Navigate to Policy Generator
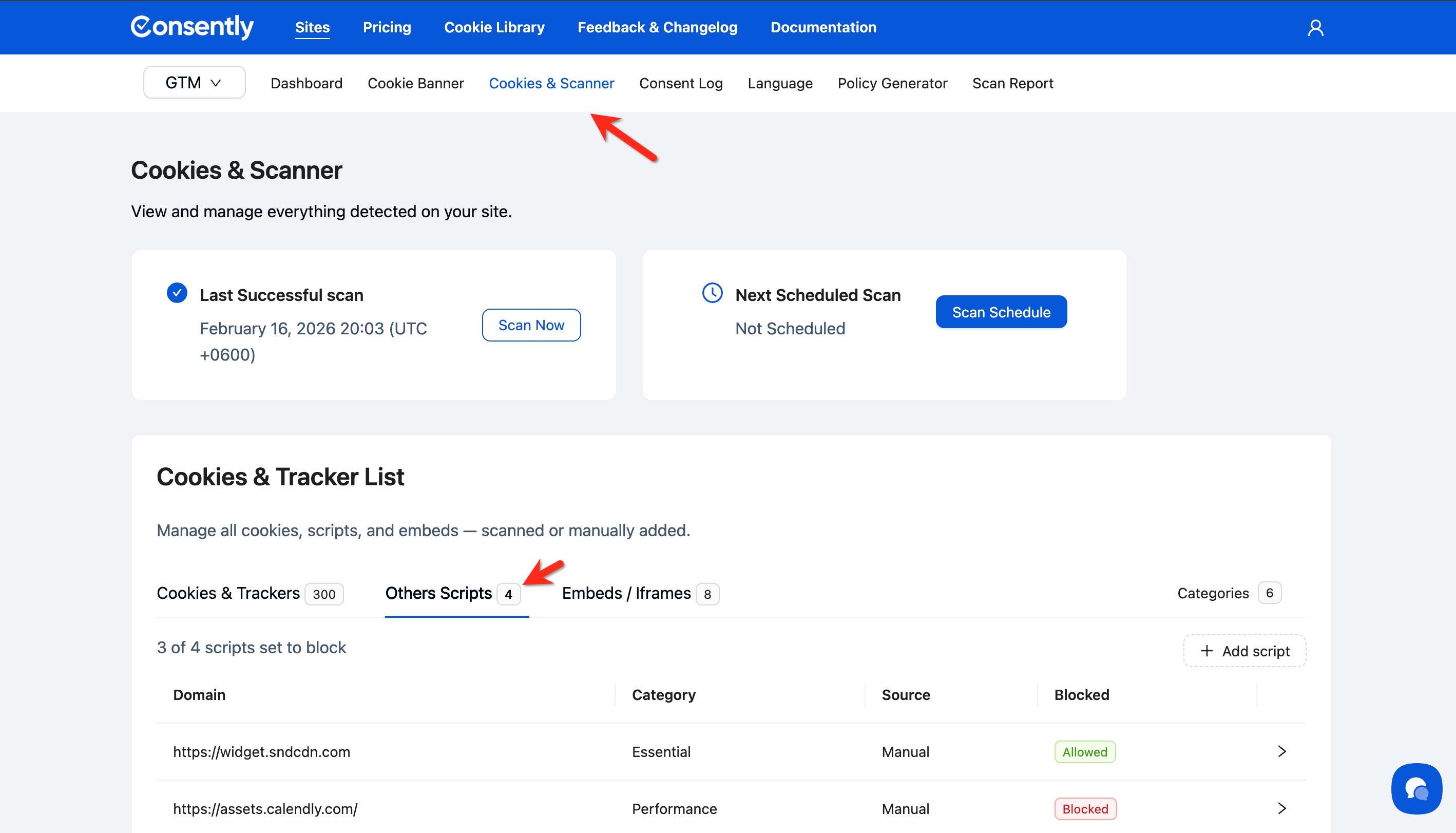Viewport: 1456px width, 833px height. [892, 84]
